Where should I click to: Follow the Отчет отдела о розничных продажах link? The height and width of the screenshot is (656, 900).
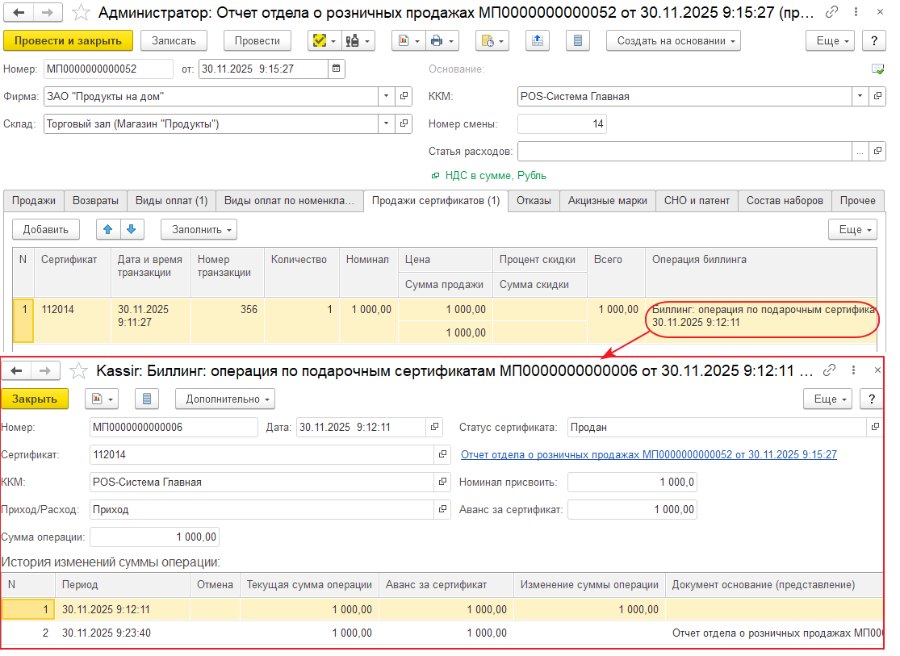(x=649, y=455)
